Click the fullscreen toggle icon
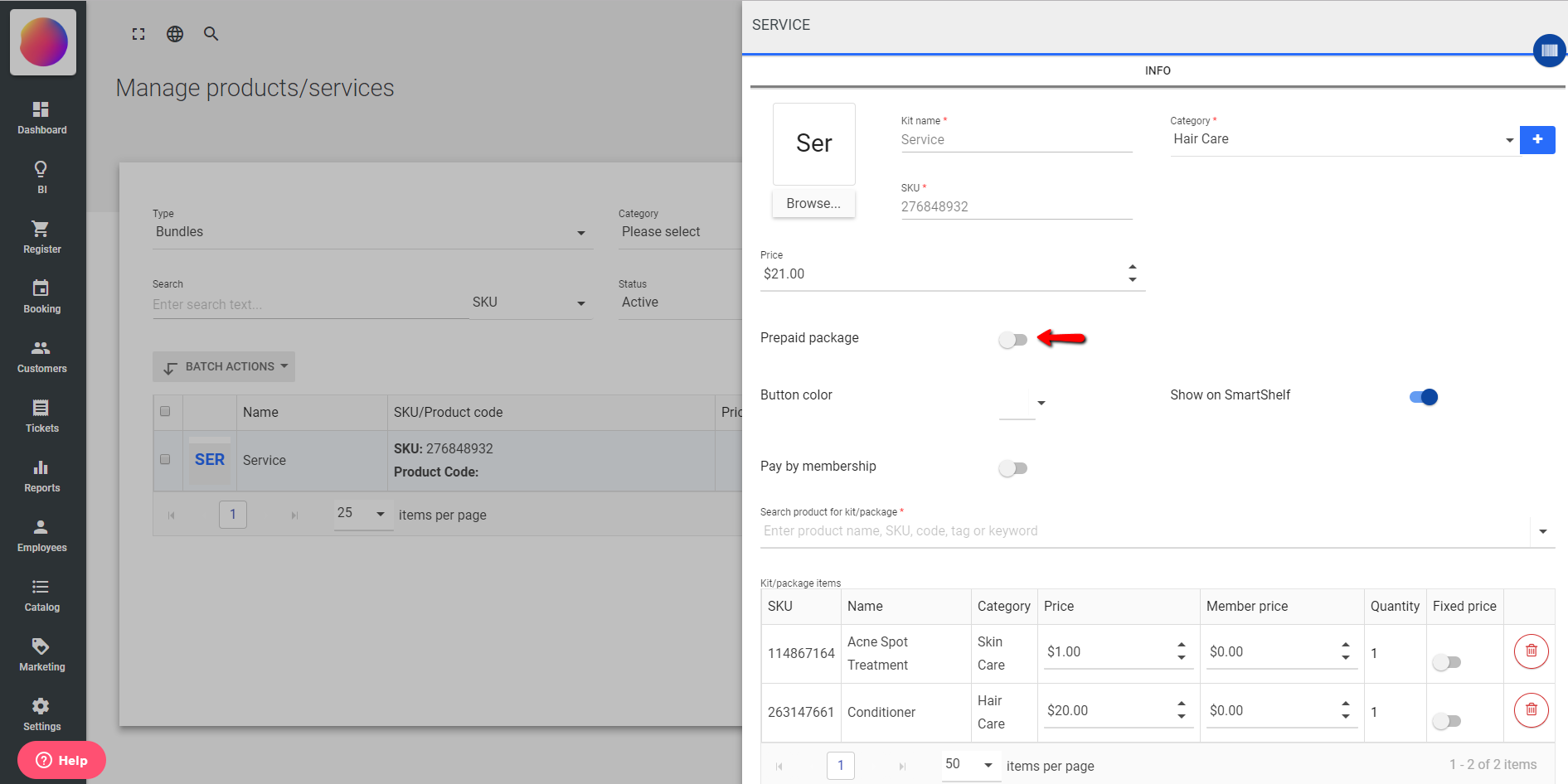Screen dimensions: 1568x784 pyautogui.click(x=138, y=34)
